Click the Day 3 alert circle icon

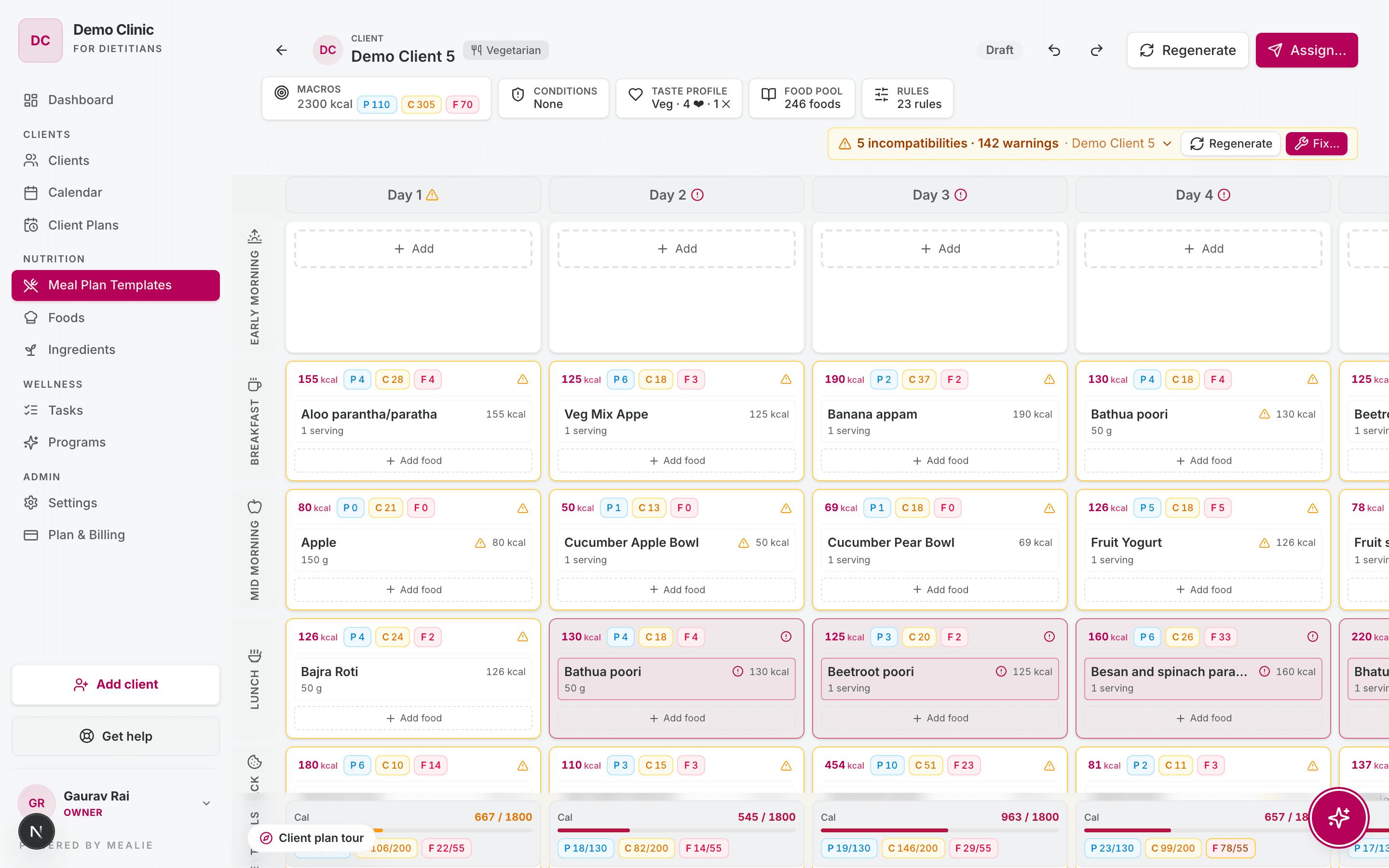click(961, 195)
